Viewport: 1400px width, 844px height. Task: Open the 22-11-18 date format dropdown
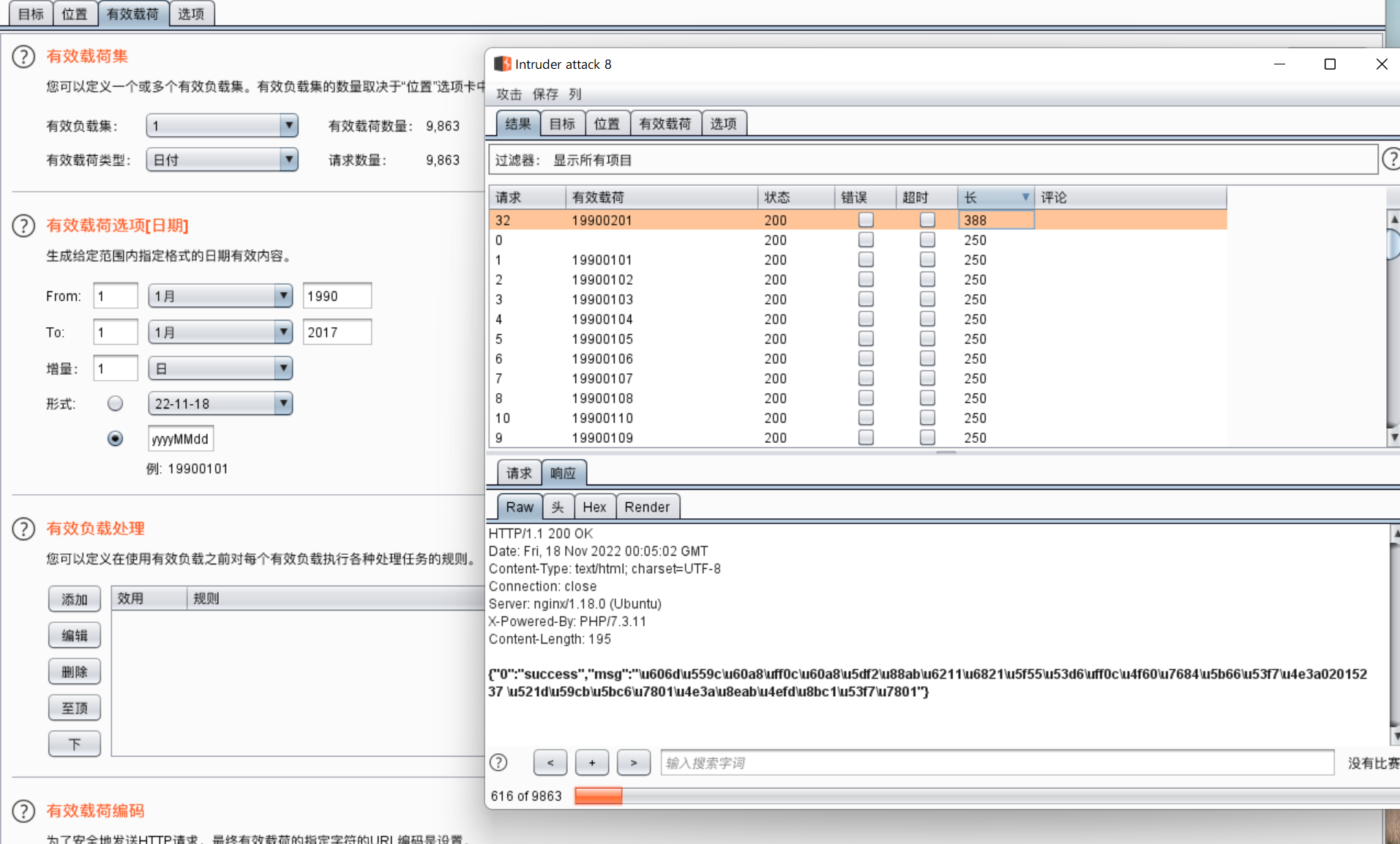(220, 403)
